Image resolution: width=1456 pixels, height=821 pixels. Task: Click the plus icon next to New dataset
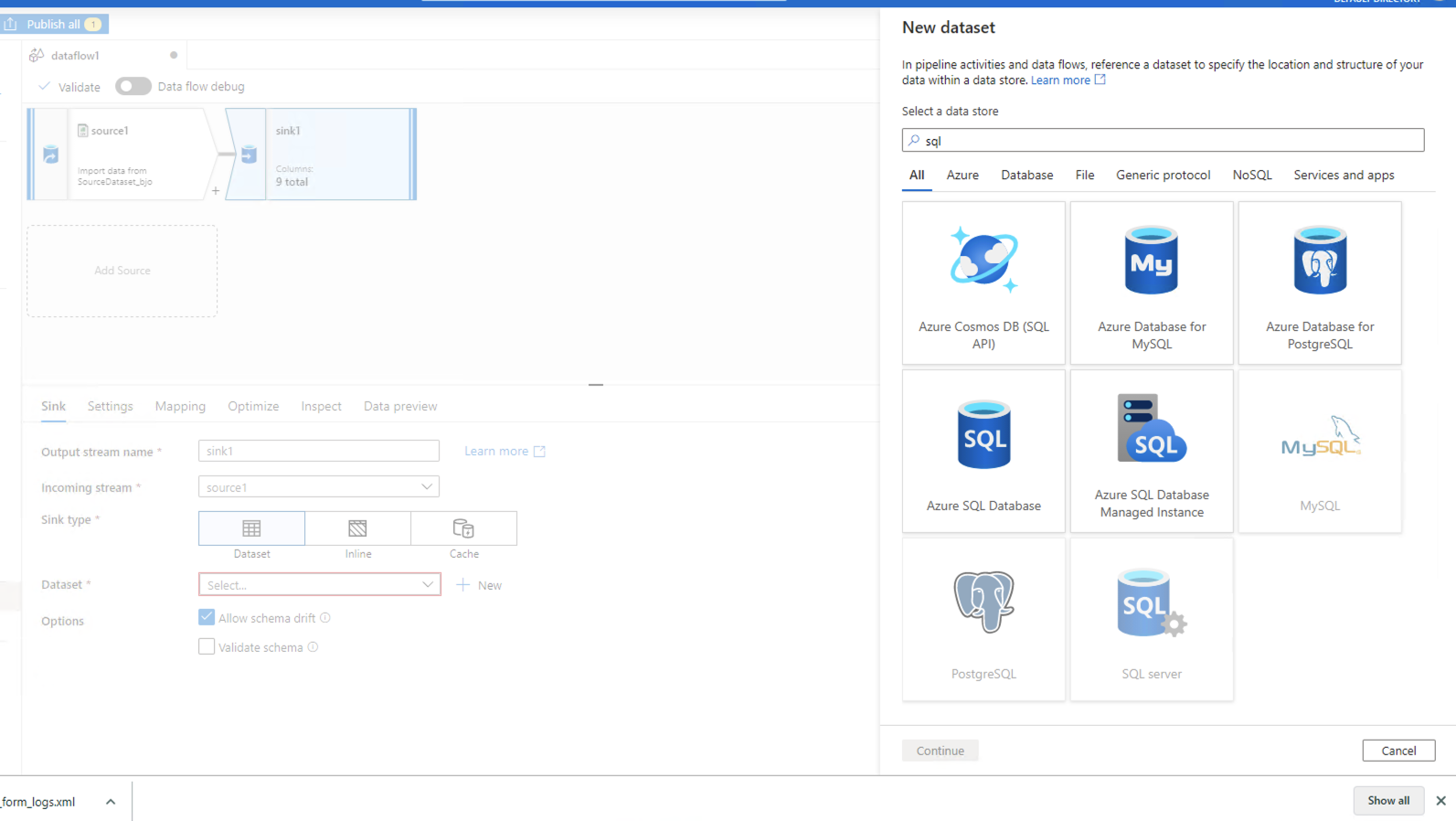(x=463, y=584)
